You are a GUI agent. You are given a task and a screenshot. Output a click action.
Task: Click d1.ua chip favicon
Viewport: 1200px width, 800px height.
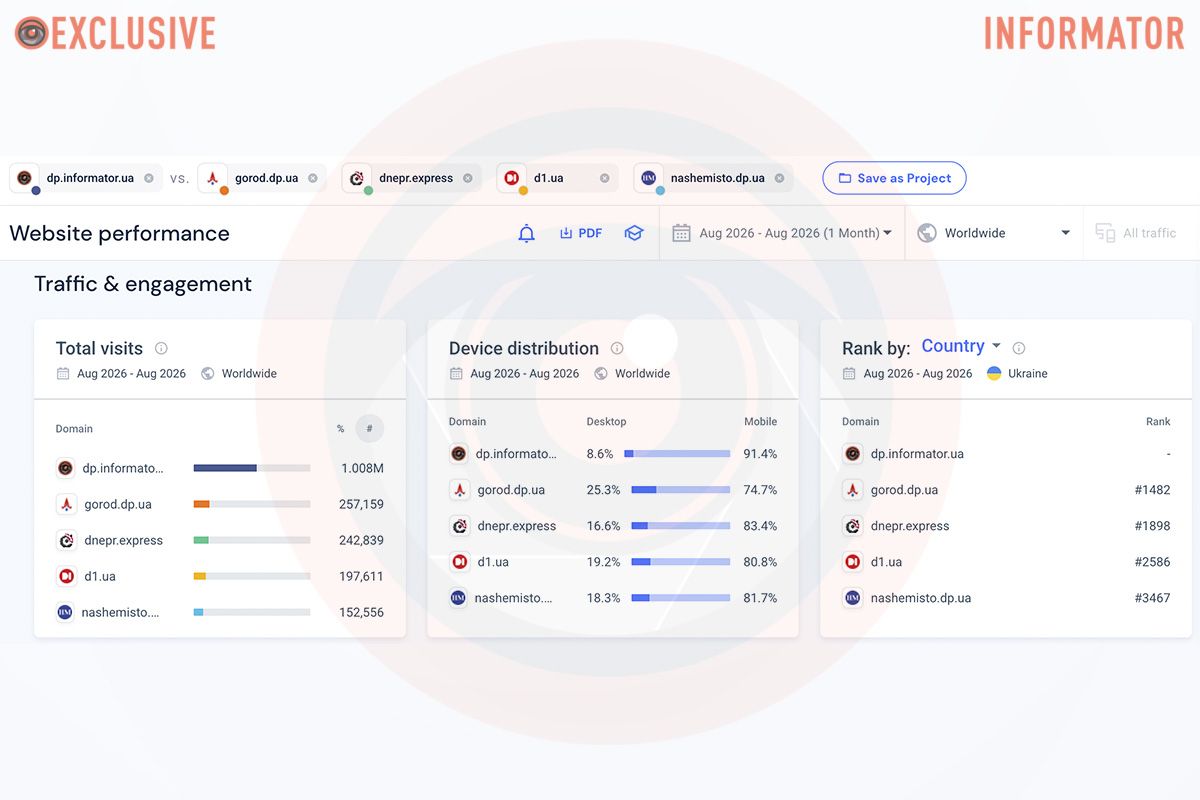pyautogui.click(x=512, y=178)
